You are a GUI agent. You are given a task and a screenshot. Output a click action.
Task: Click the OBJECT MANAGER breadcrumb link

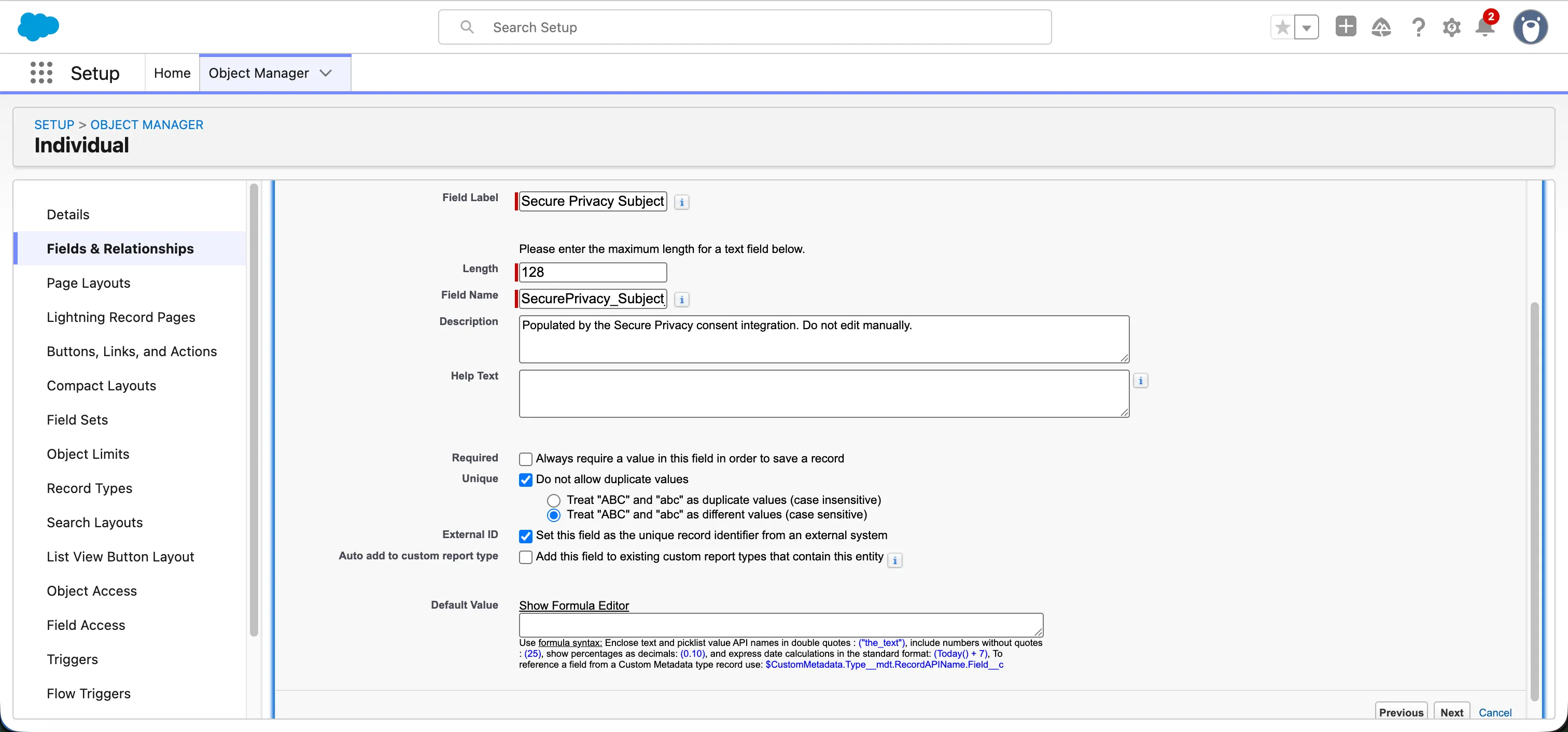point(147,125)
